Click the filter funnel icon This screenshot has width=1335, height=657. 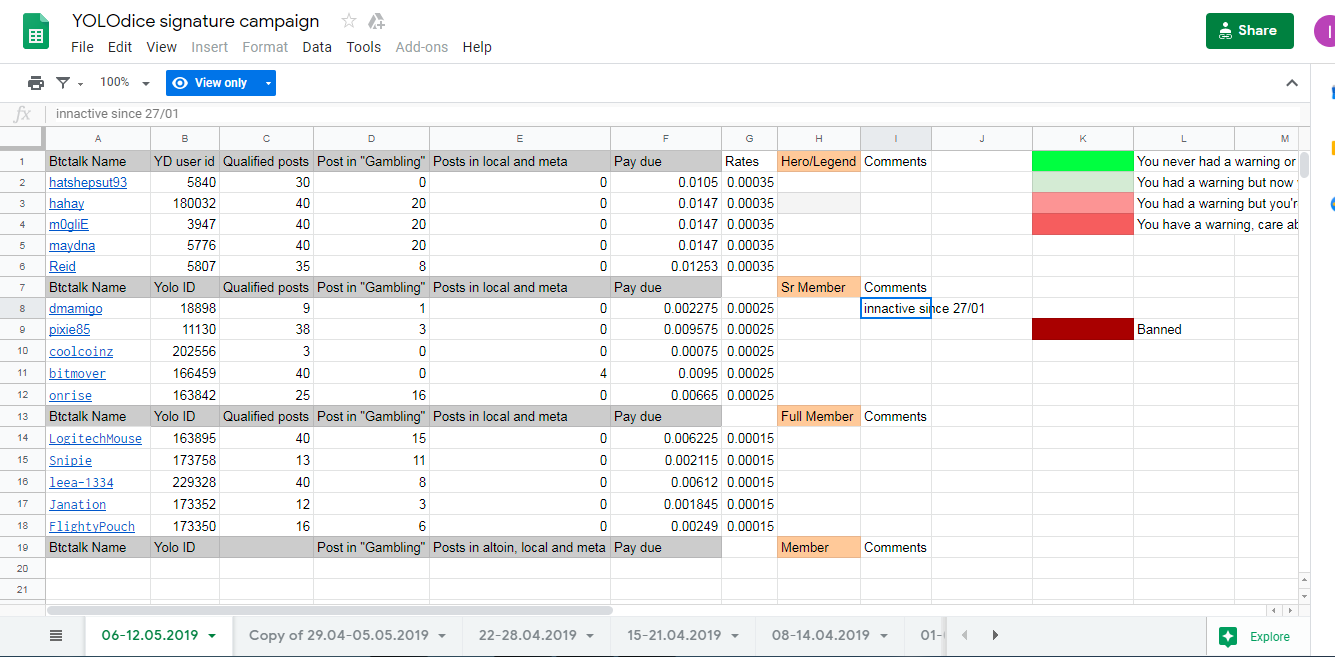(64, 83)
